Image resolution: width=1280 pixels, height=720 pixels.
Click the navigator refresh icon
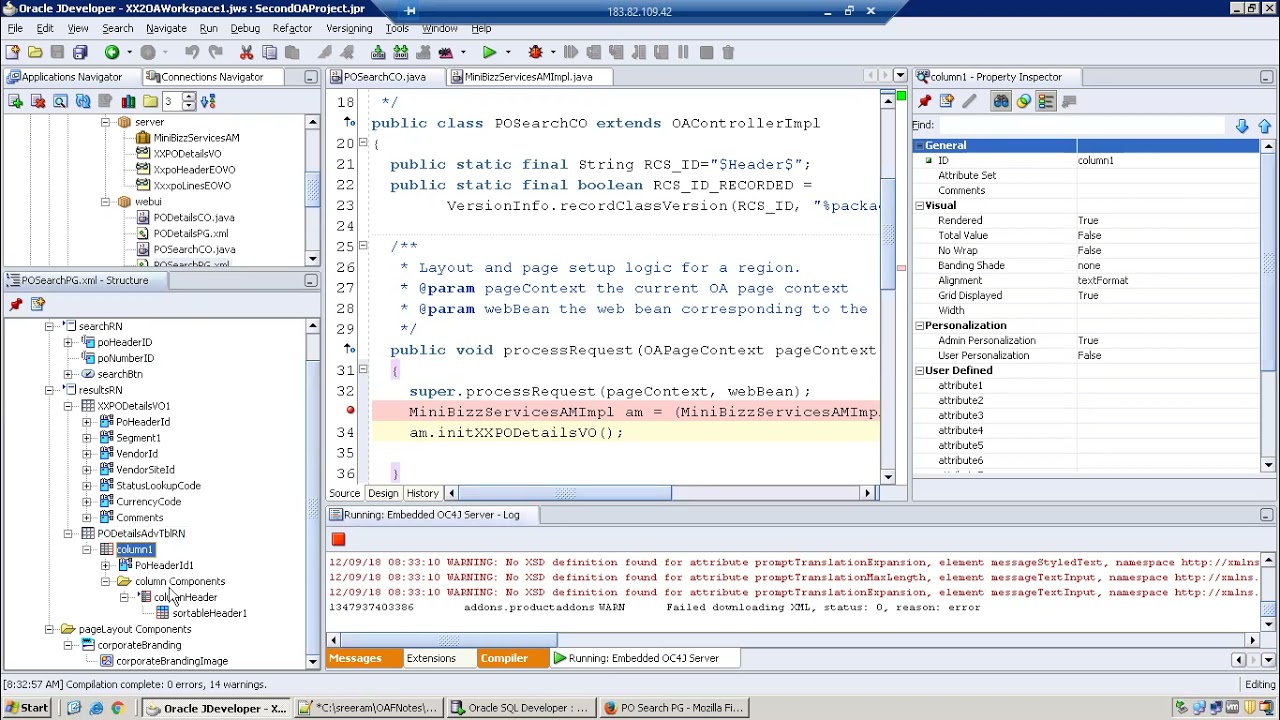(83, 101)
